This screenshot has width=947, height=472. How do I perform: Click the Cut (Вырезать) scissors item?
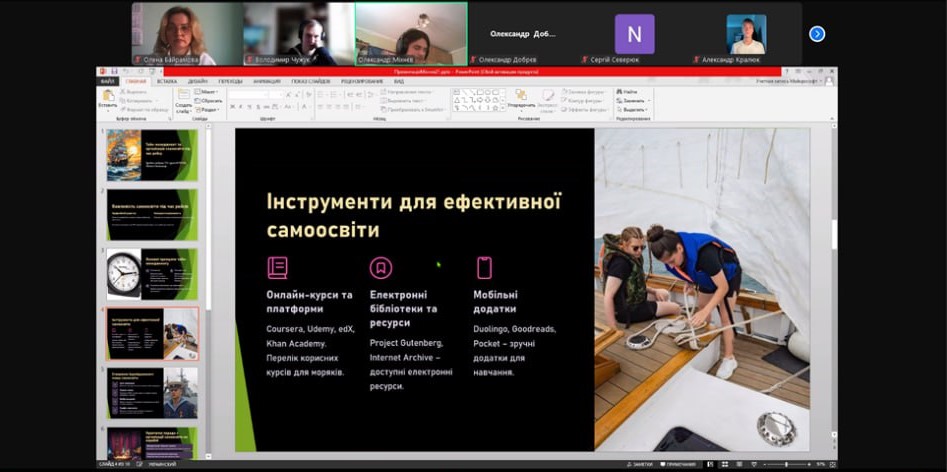(x=133, y=92)
